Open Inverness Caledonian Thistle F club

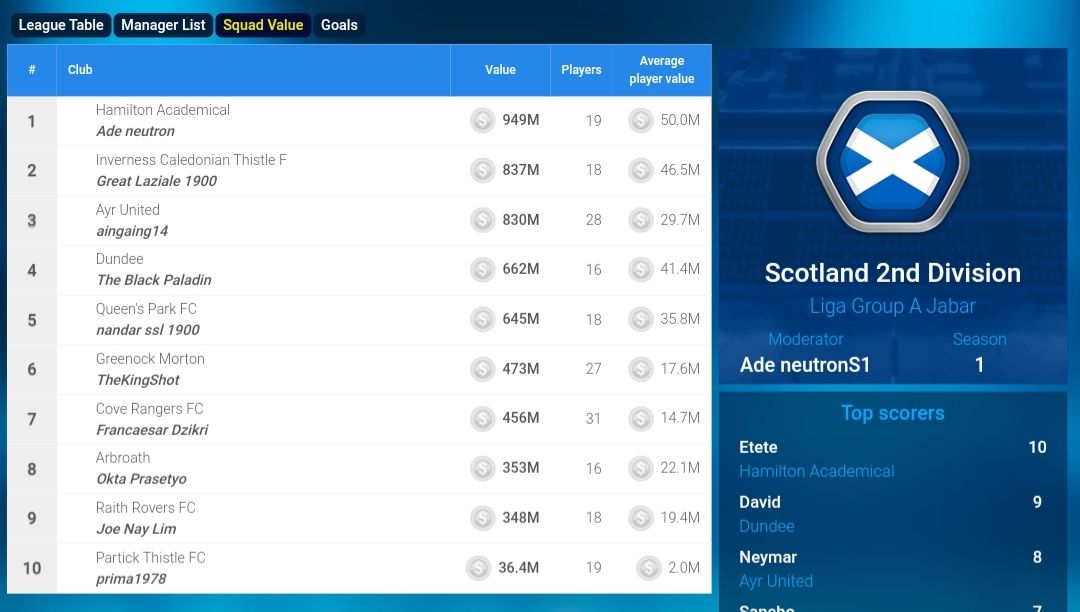191,160
